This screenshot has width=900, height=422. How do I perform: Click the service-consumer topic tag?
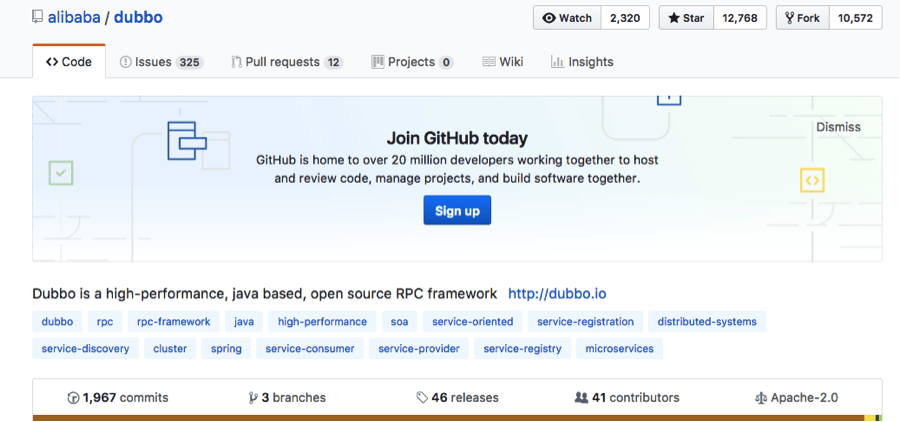tap(310, 349)
